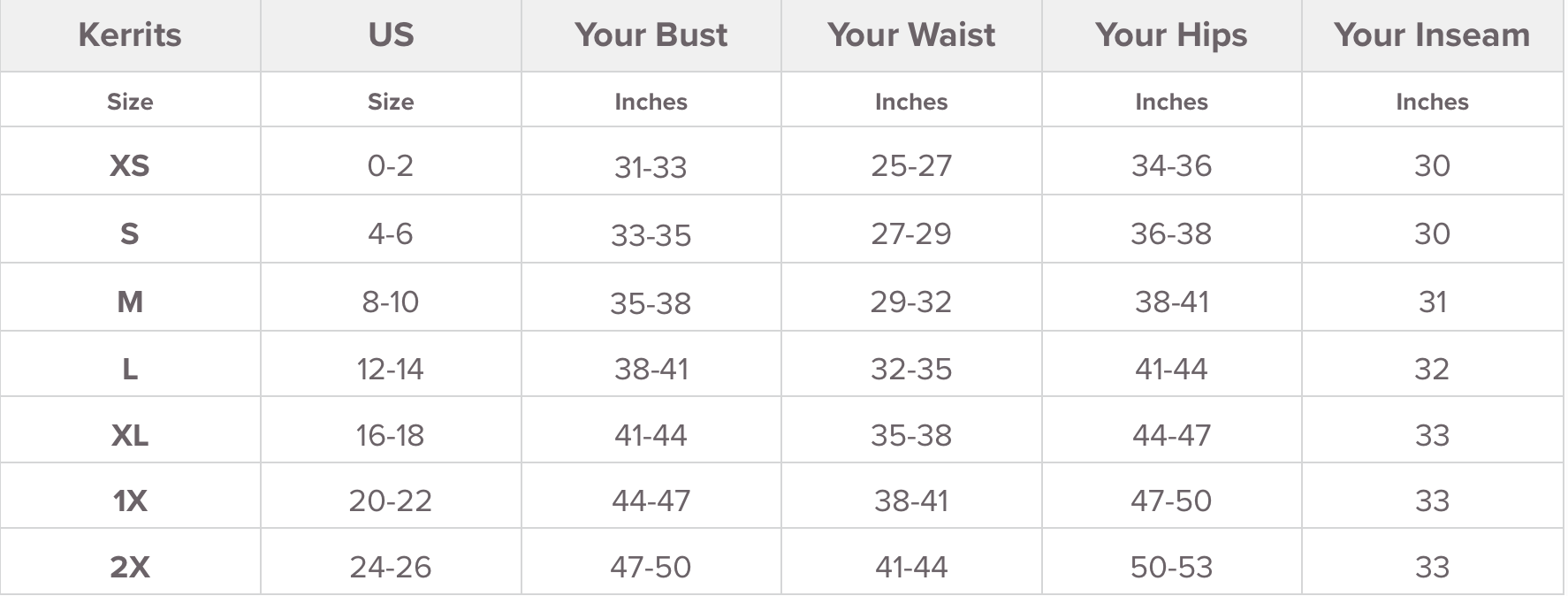
Task: Click the XL size row label
Action: coord(130,435)
